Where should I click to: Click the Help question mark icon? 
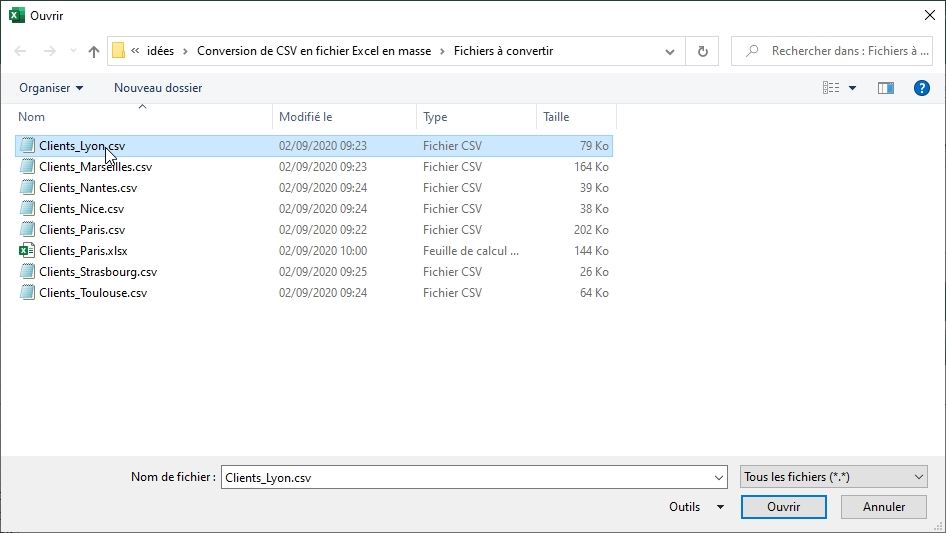tap(922, 88)
